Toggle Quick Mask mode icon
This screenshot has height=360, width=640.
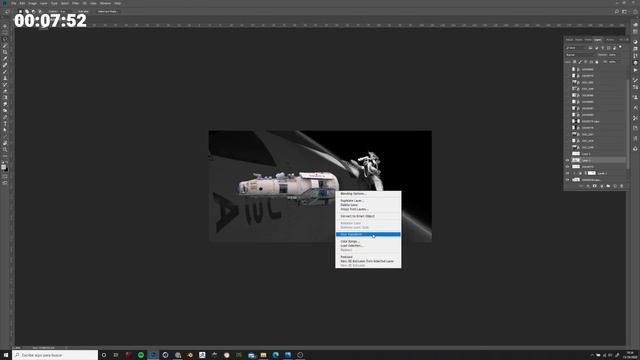(x=5, y=177)
